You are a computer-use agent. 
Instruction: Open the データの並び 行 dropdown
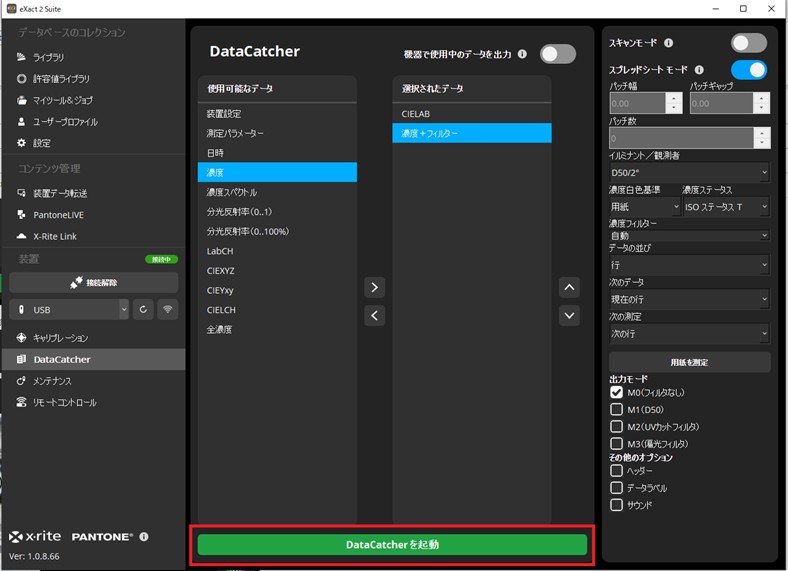click(689, 265)
